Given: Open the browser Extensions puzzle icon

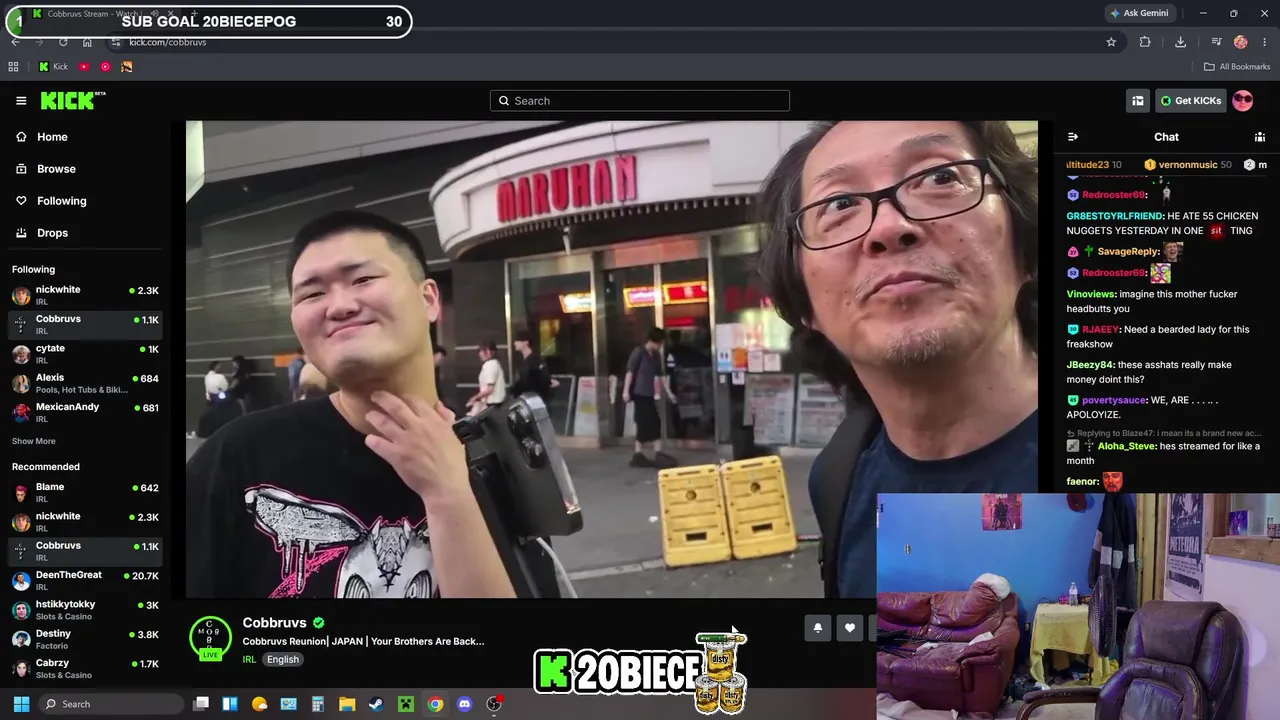Looking at the screenshot, I should (1145, 42).
